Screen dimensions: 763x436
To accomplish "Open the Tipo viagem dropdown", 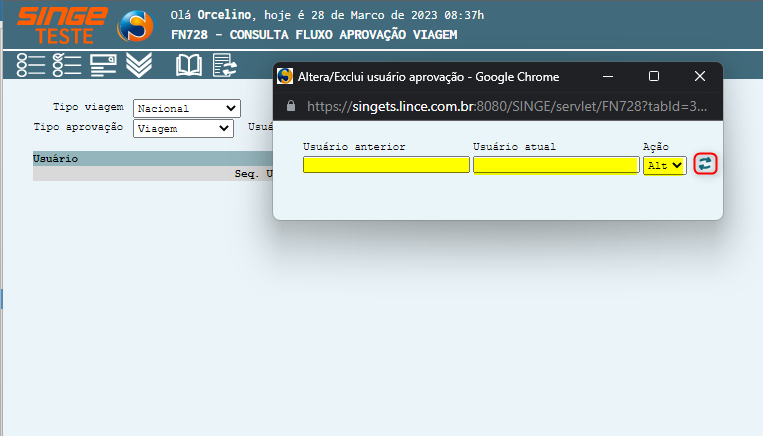I will (x=187, y=108).
